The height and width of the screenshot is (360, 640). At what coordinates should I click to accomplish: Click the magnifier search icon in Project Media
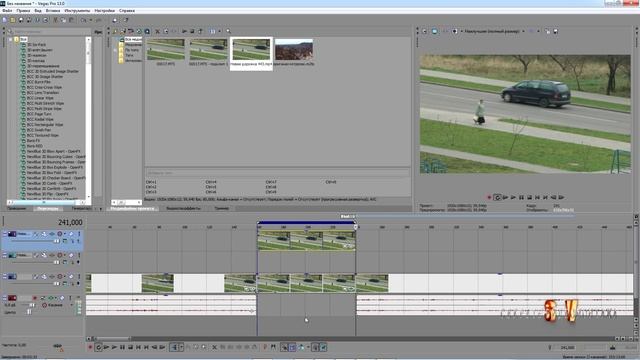(x=228, y=31)
